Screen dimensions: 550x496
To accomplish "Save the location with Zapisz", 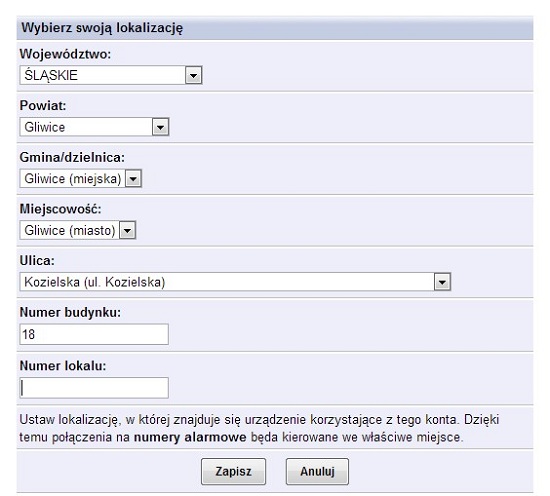I will coord(233,471).
